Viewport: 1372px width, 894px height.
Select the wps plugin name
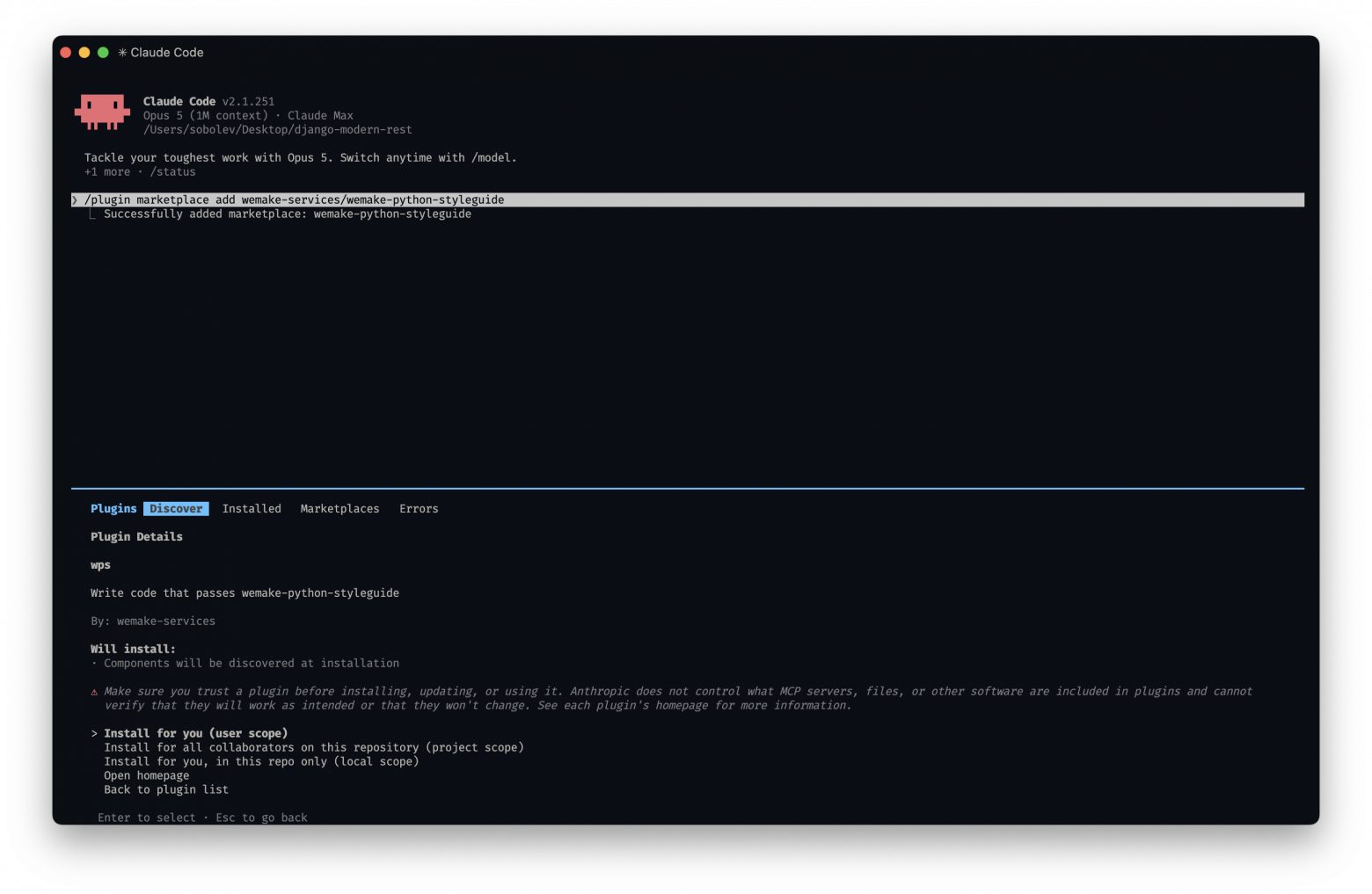click(x=100, y=565)
